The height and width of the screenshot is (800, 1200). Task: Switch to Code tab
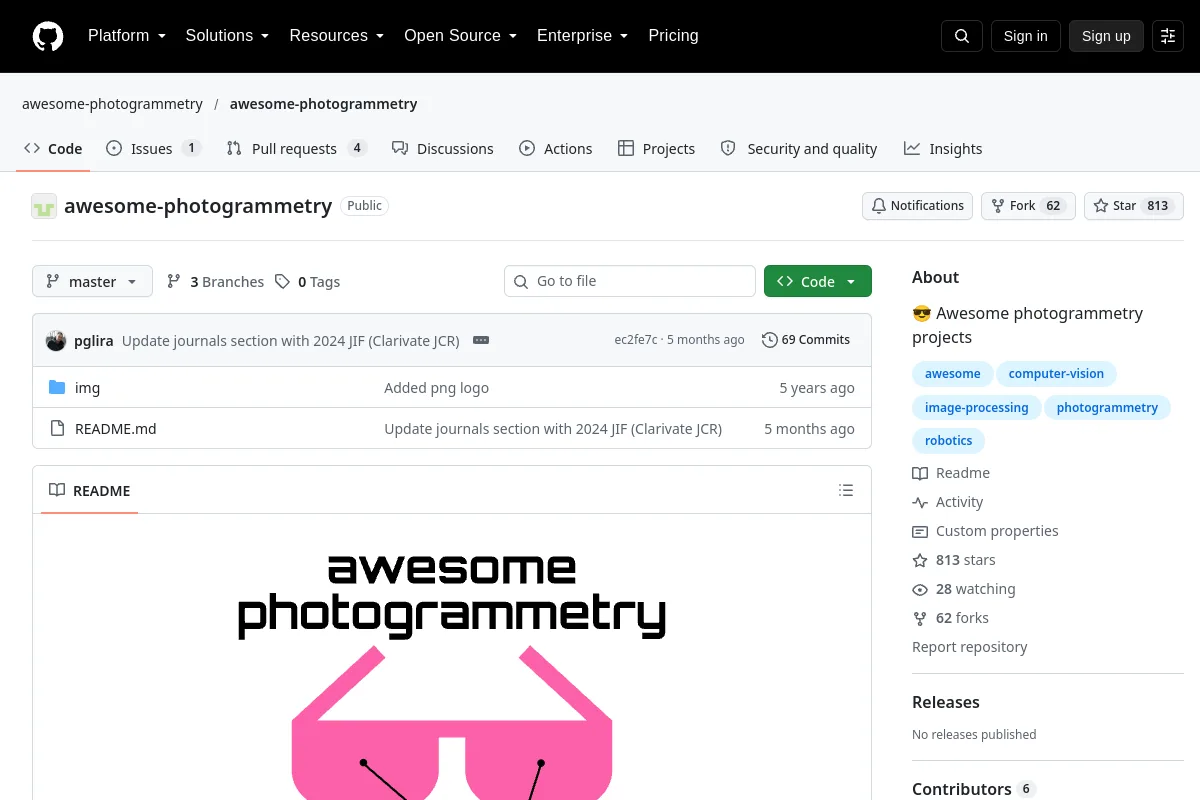53,148
